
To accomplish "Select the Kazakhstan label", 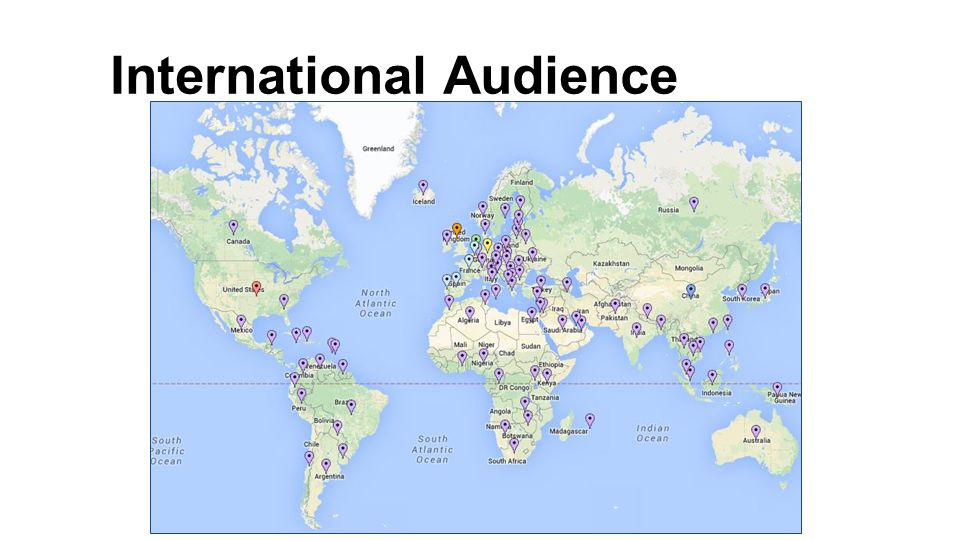I will 611,263.
